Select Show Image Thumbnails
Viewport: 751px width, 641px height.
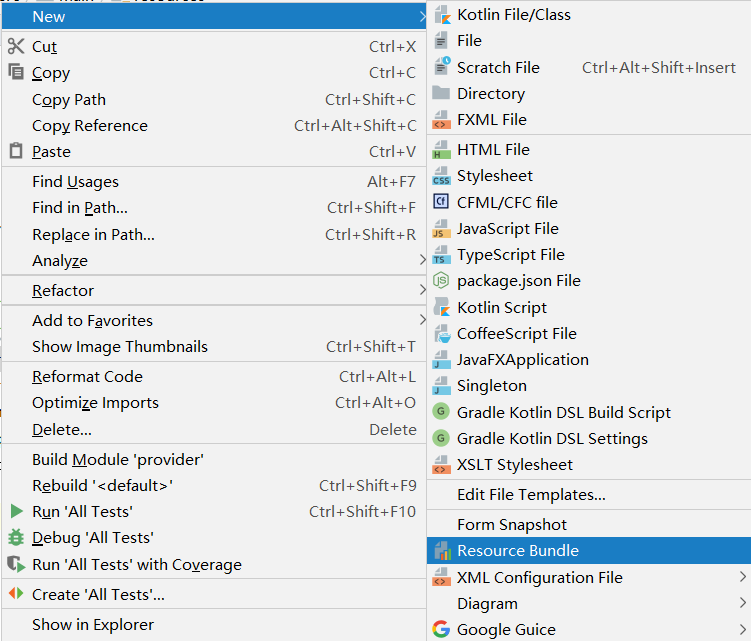[x=214, y=346]
